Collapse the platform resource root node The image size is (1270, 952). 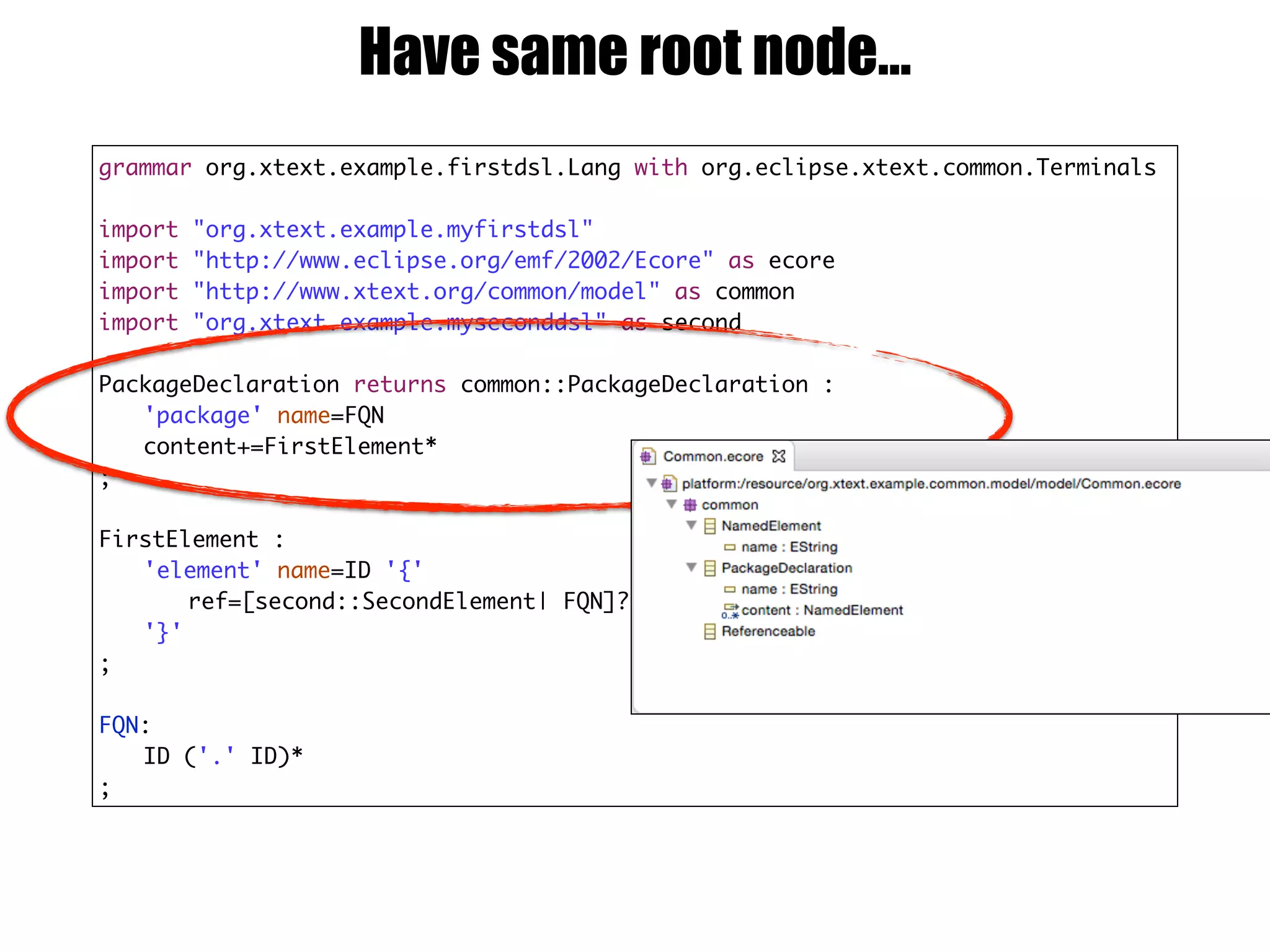click(x=651, y=483)
